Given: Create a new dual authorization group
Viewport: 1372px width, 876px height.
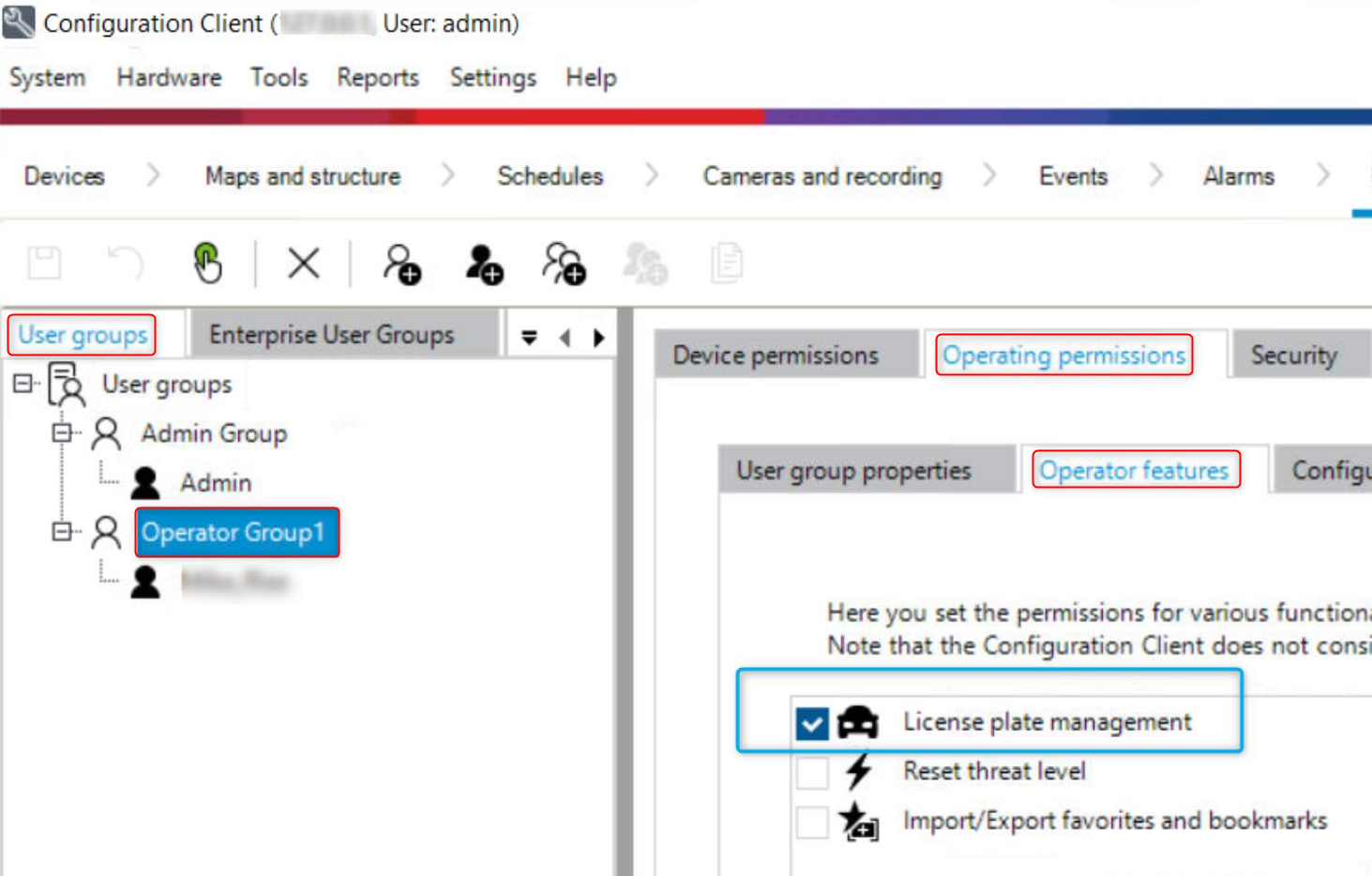Looking at the screenshot, I should [x=563, y=264].
